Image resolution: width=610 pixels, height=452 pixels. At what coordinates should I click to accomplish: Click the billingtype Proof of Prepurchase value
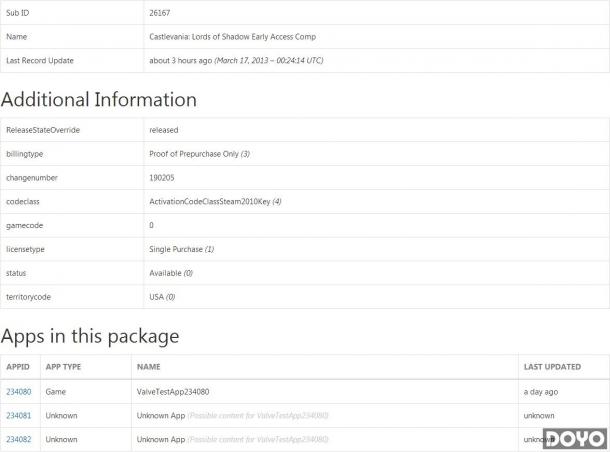pos(200,154)
